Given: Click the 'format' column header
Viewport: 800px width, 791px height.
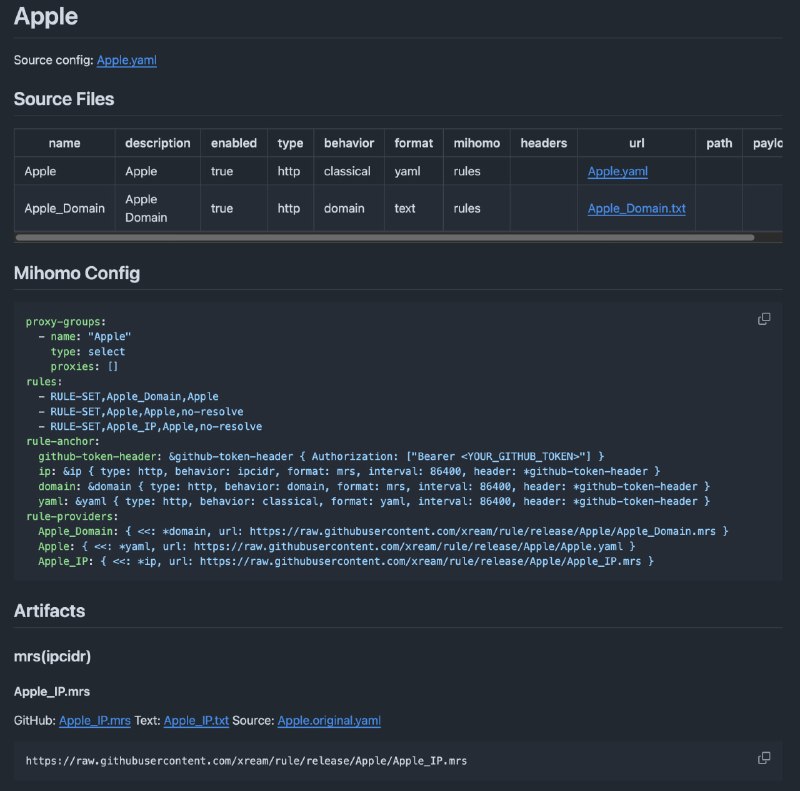Looking at the screenshot, I should coord(414,143).
